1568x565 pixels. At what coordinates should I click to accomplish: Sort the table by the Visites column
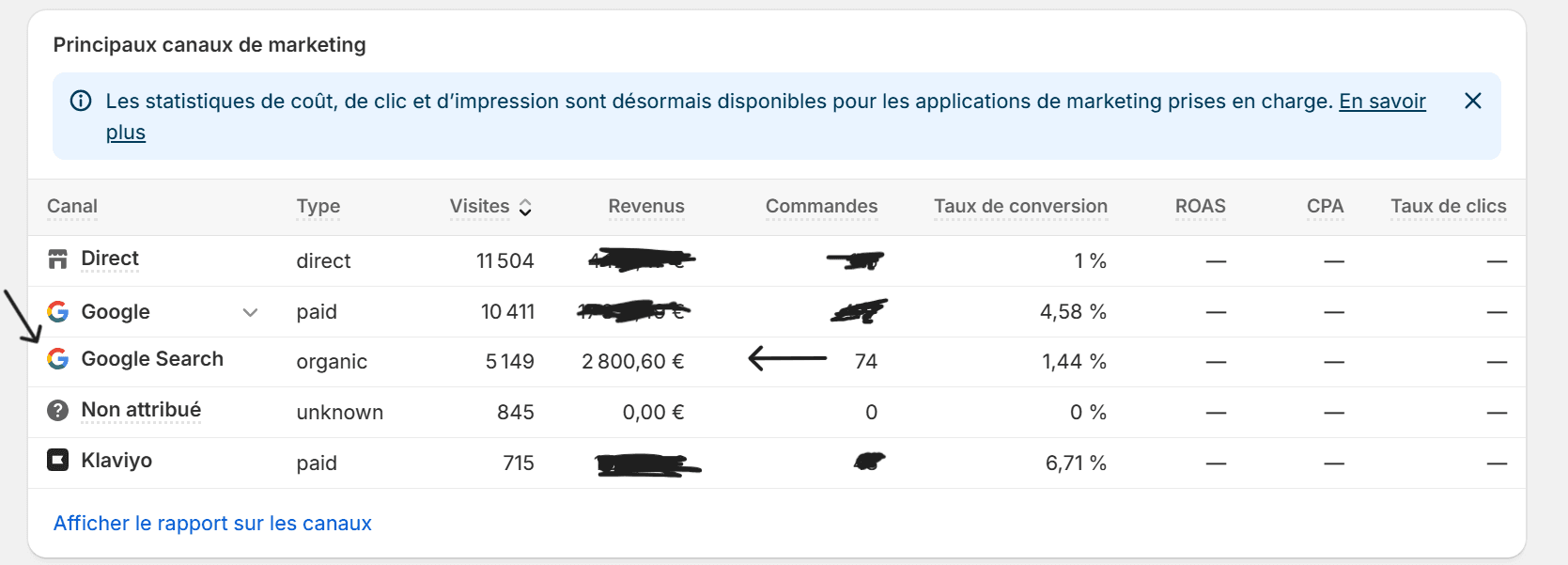pyautogui.click(x=490, y=206)
